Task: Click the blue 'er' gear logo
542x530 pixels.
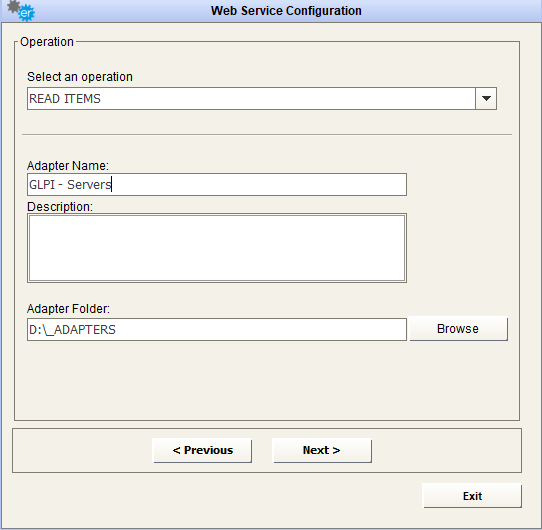Action: point(26,13)
